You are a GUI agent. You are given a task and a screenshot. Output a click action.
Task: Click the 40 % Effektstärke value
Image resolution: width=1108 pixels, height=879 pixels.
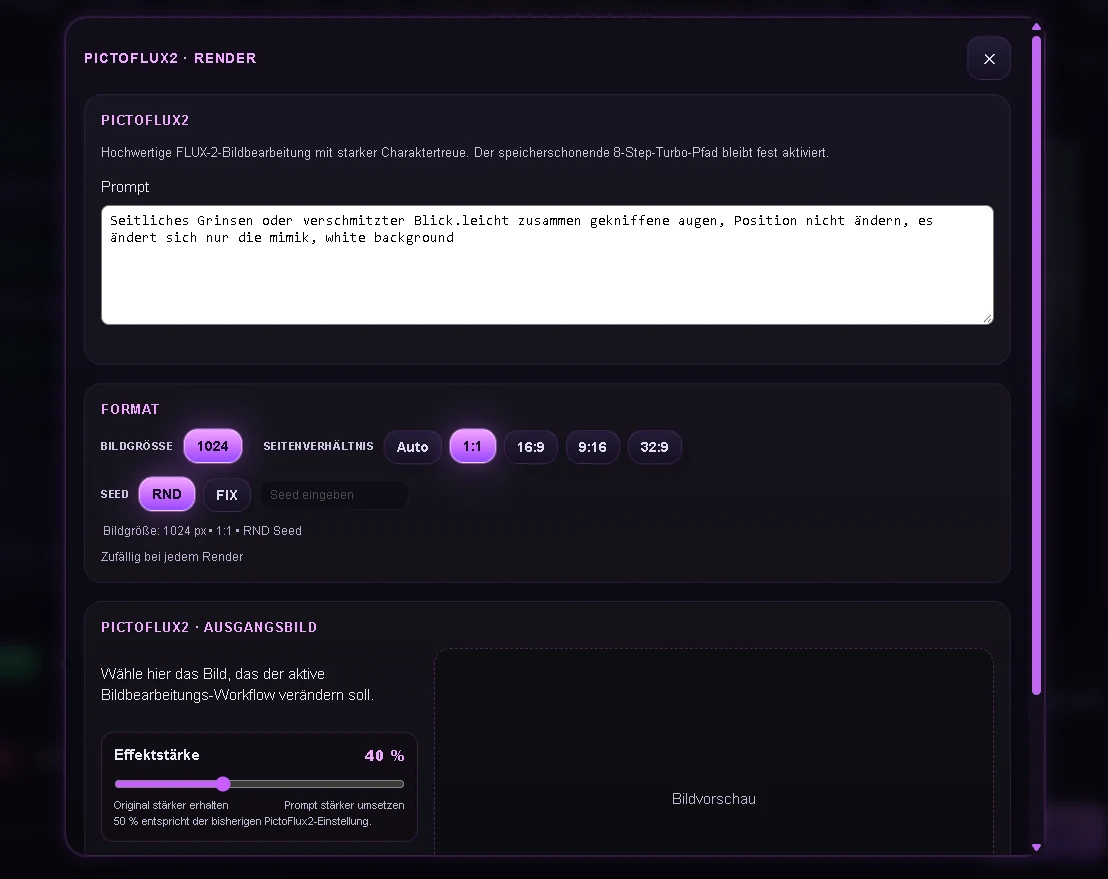tap(384, 756)
